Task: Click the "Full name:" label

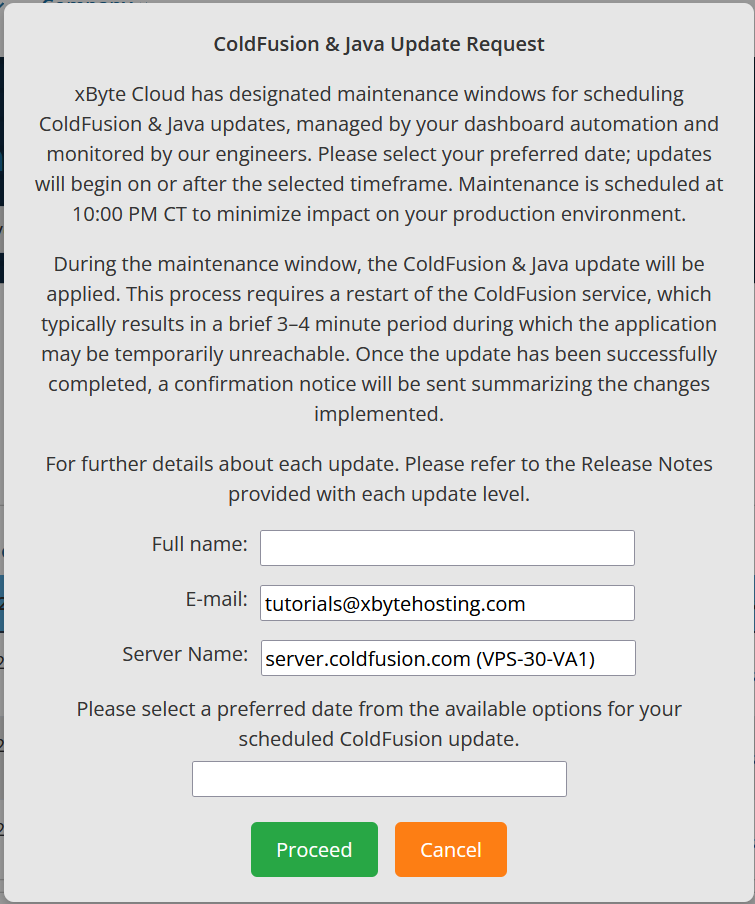Action: (200, 544)
